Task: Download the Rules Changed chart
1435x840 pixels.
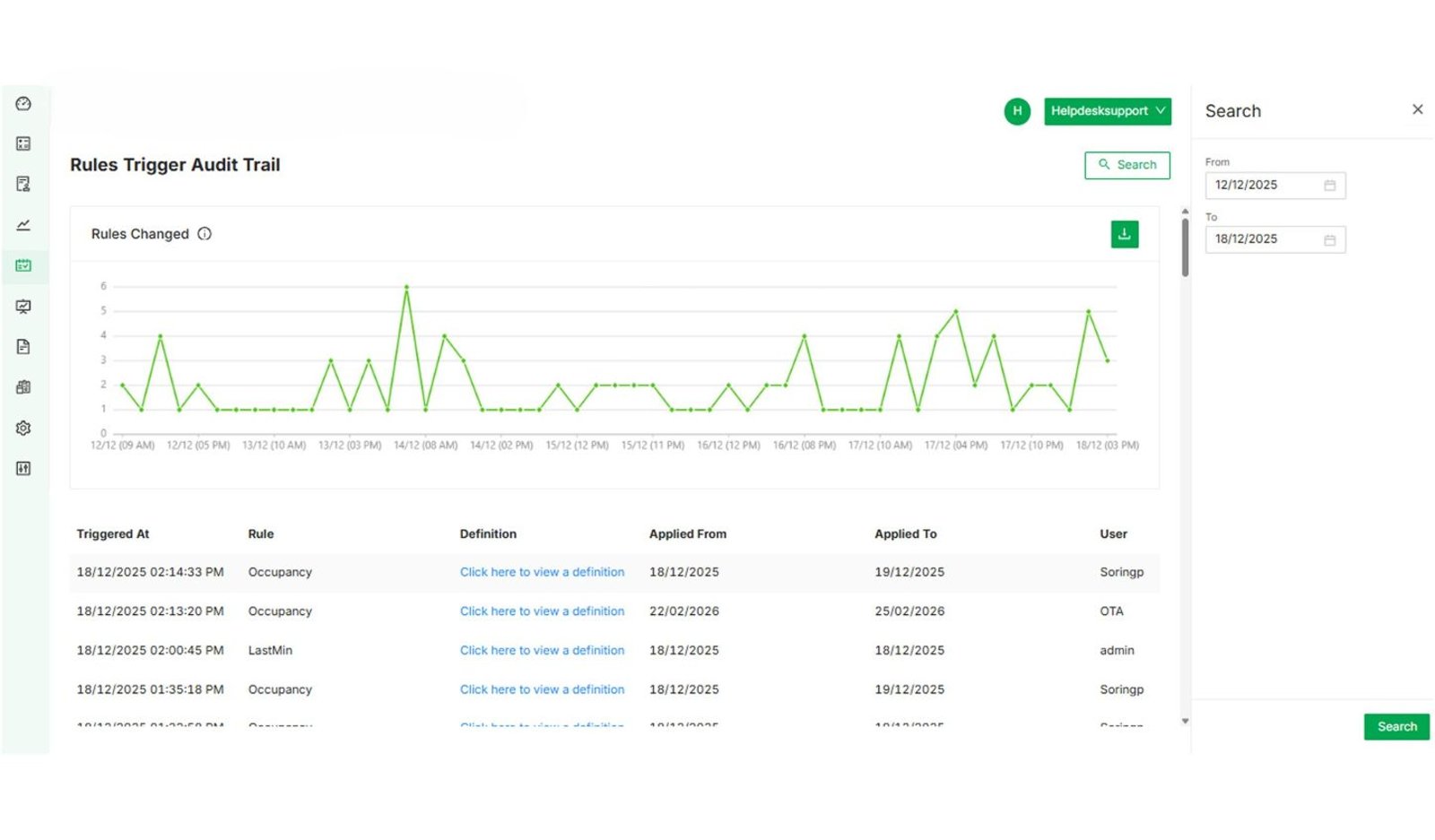Action: (x=1125, y=234)
